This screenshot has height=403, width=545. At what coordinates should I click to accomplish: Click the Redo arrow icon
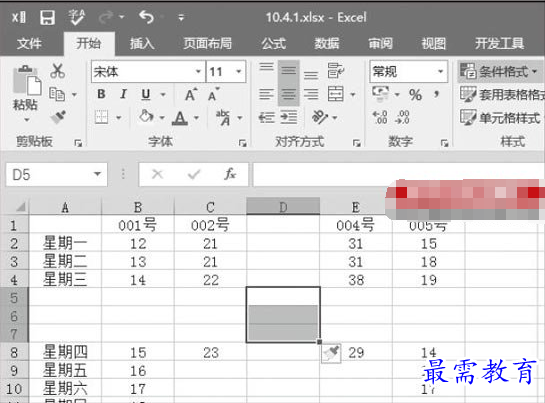(106, 17)
